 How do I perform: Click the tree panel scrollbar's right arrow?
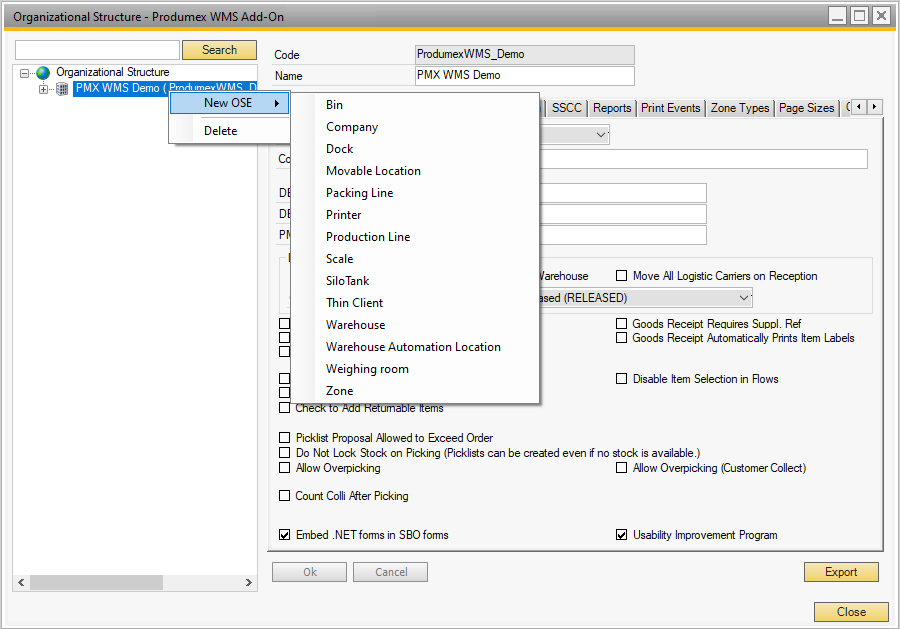click(251, 583)
